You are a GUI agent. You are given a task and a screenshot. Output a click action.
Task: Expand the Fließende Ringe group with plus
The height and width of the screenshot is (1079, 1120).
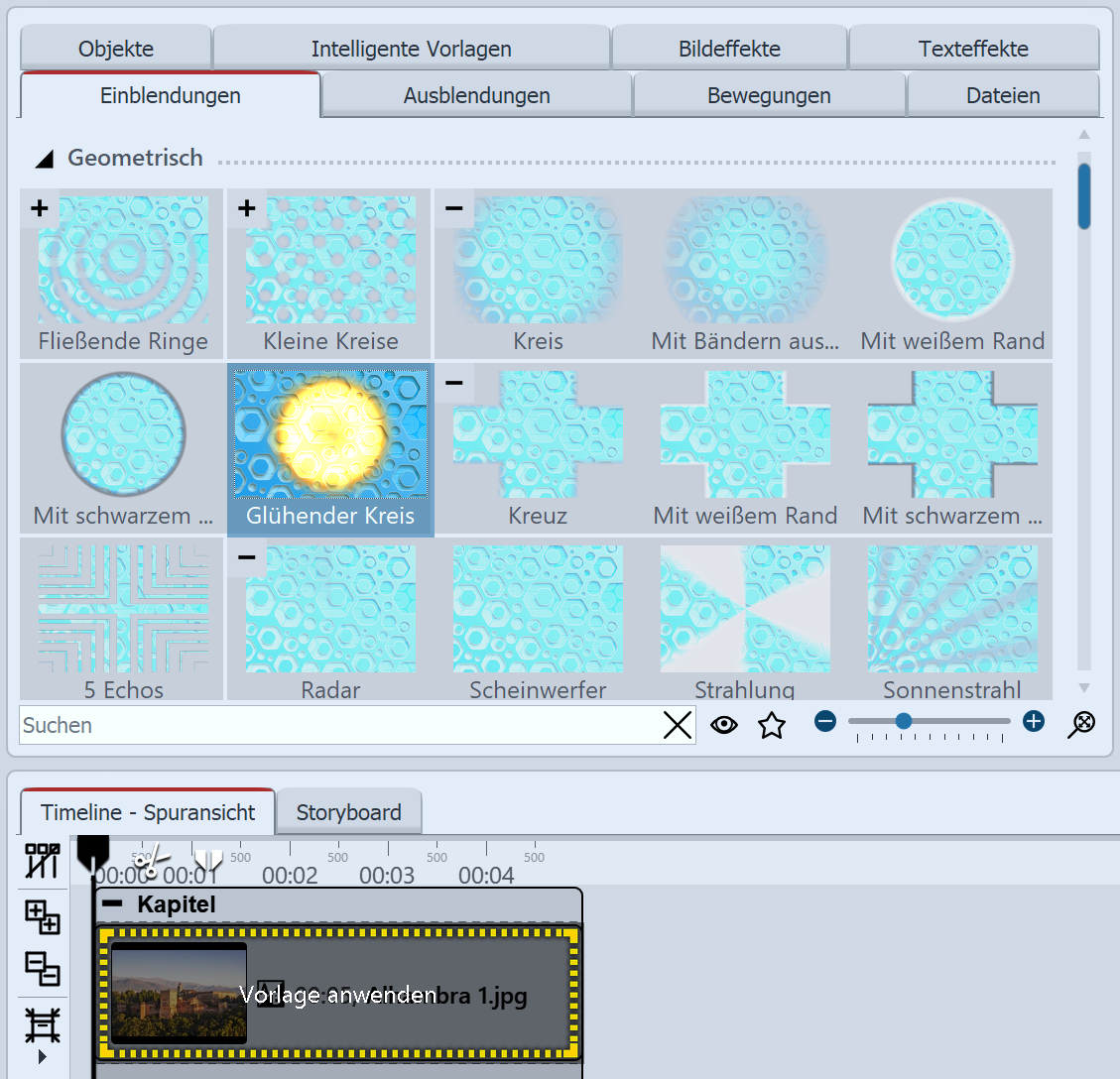[40, 208]
